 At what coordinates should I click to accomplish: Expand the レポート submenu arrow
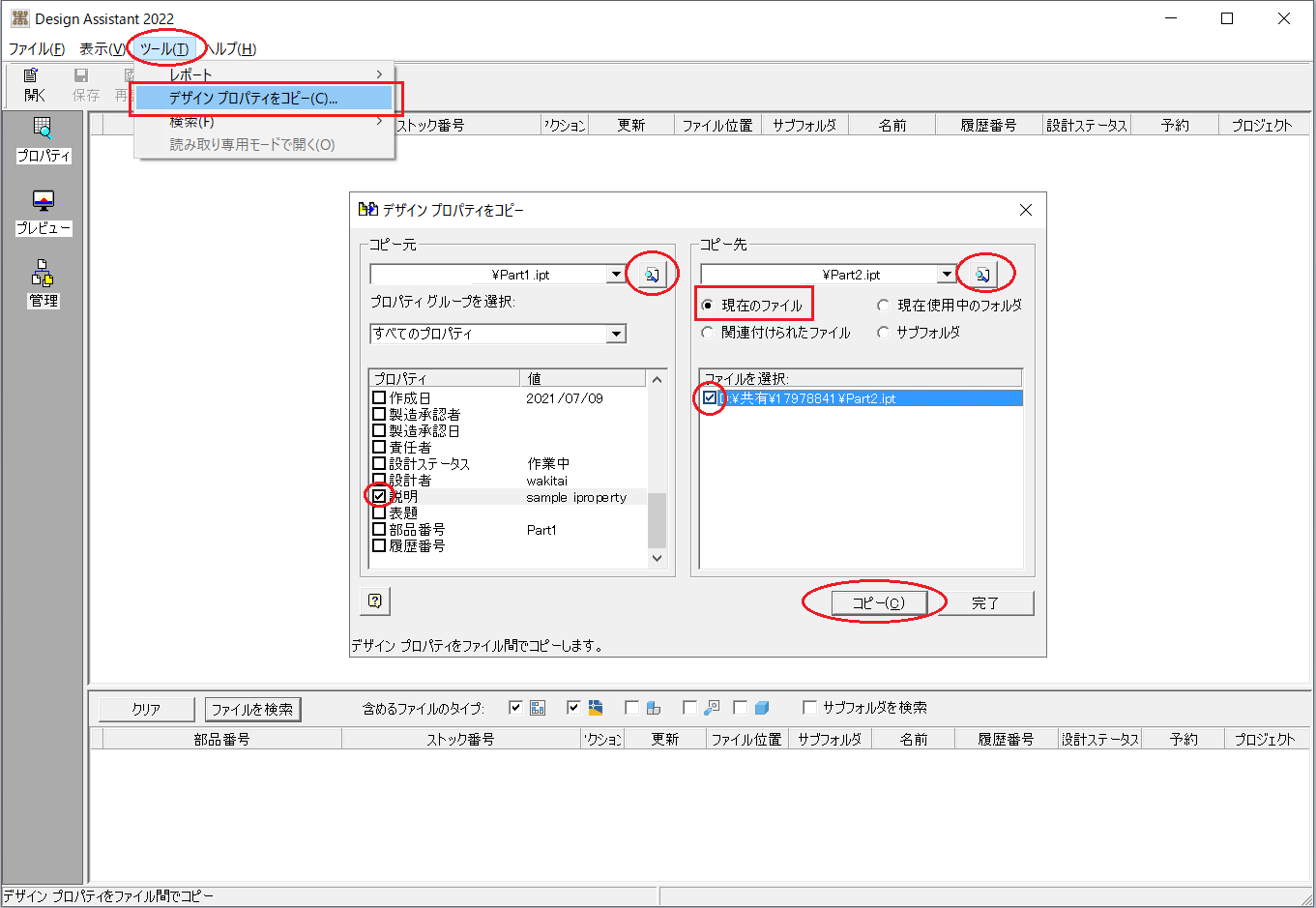[379, 74]
